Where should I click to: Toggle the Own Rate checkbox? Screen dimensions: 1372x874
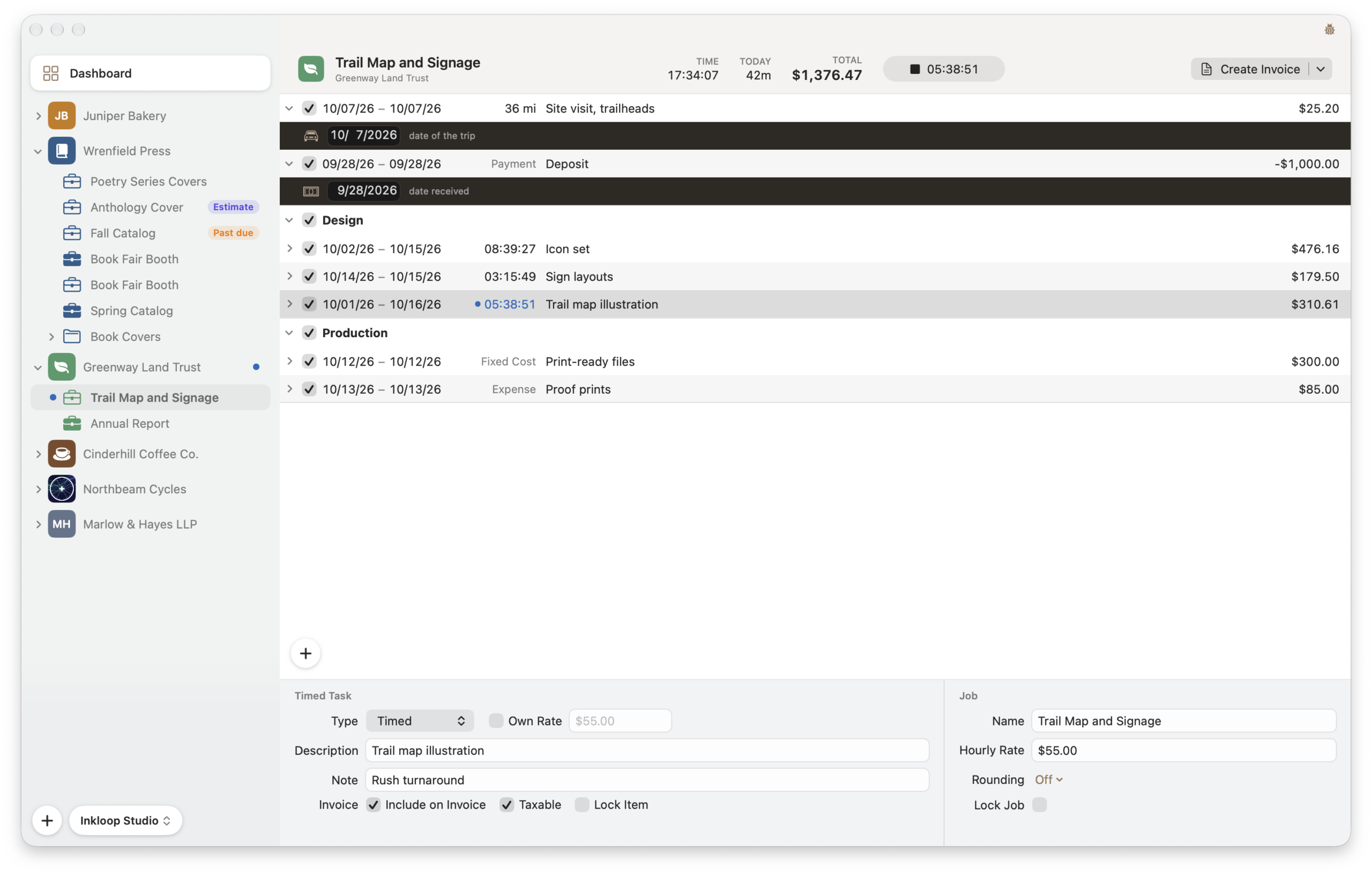(496, 721)
